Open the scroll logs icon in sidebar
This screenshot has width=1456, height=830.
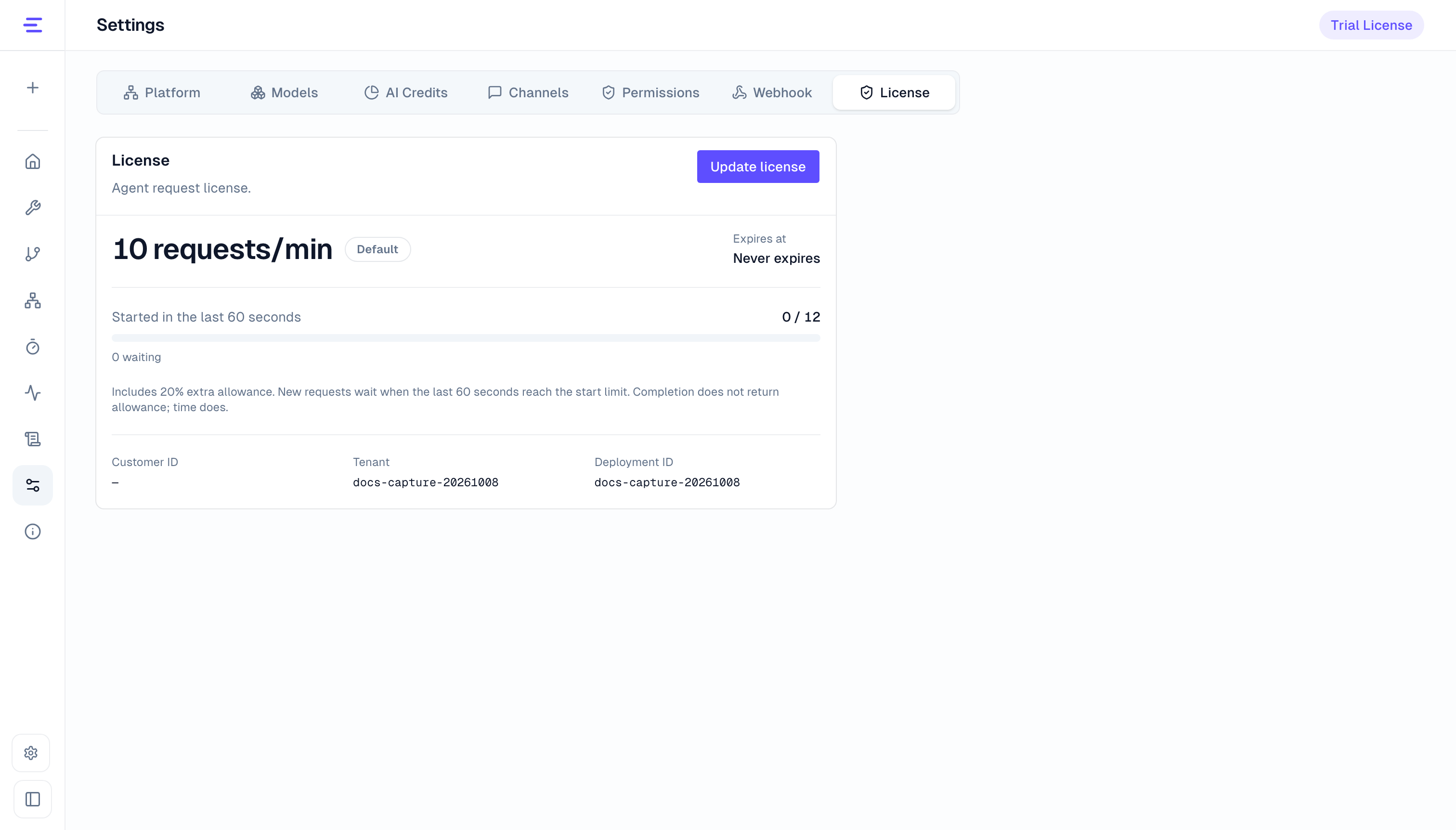(32, 439)
